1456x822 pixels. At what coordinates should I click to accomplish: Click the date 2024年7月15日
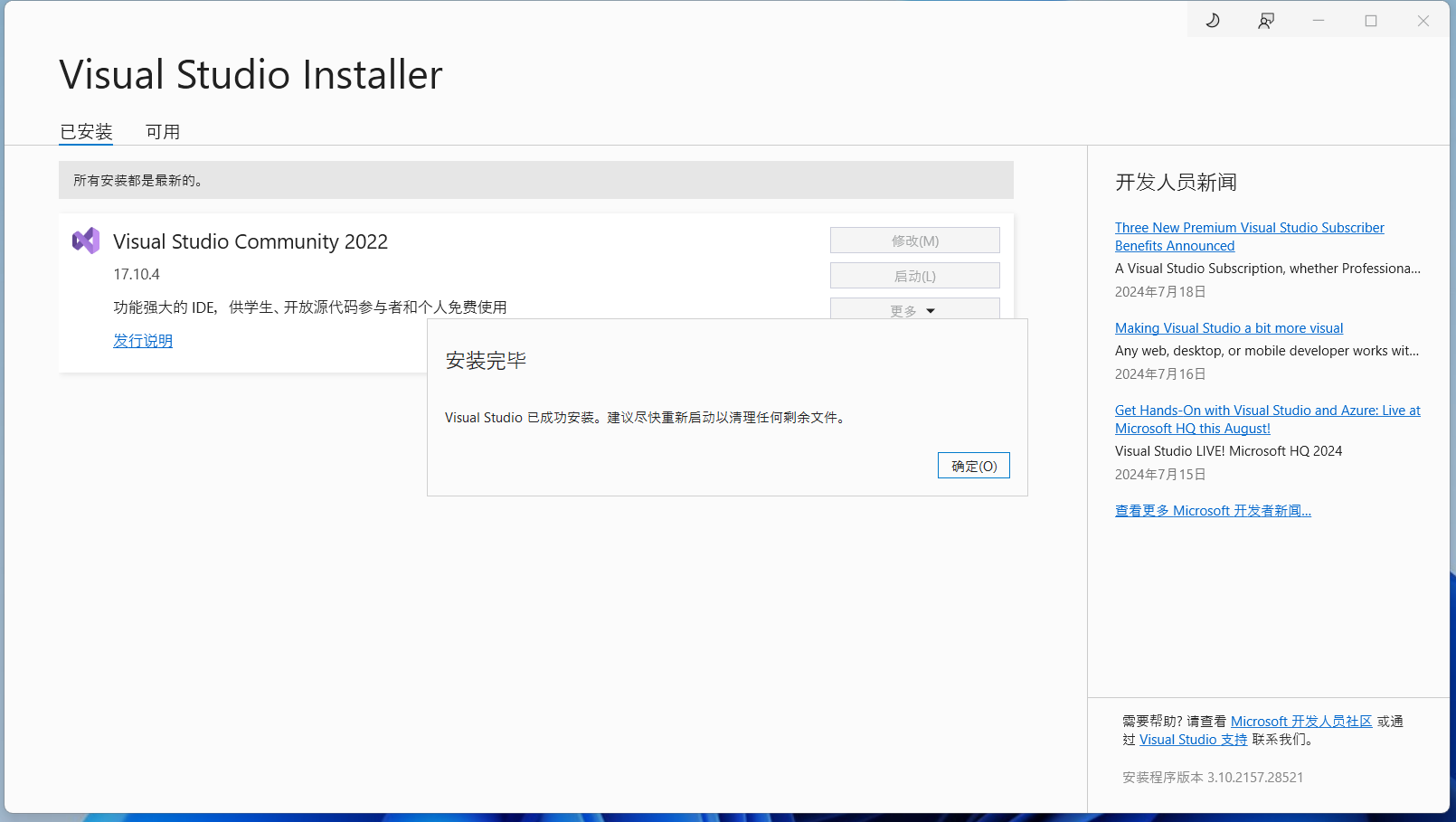1160,475
